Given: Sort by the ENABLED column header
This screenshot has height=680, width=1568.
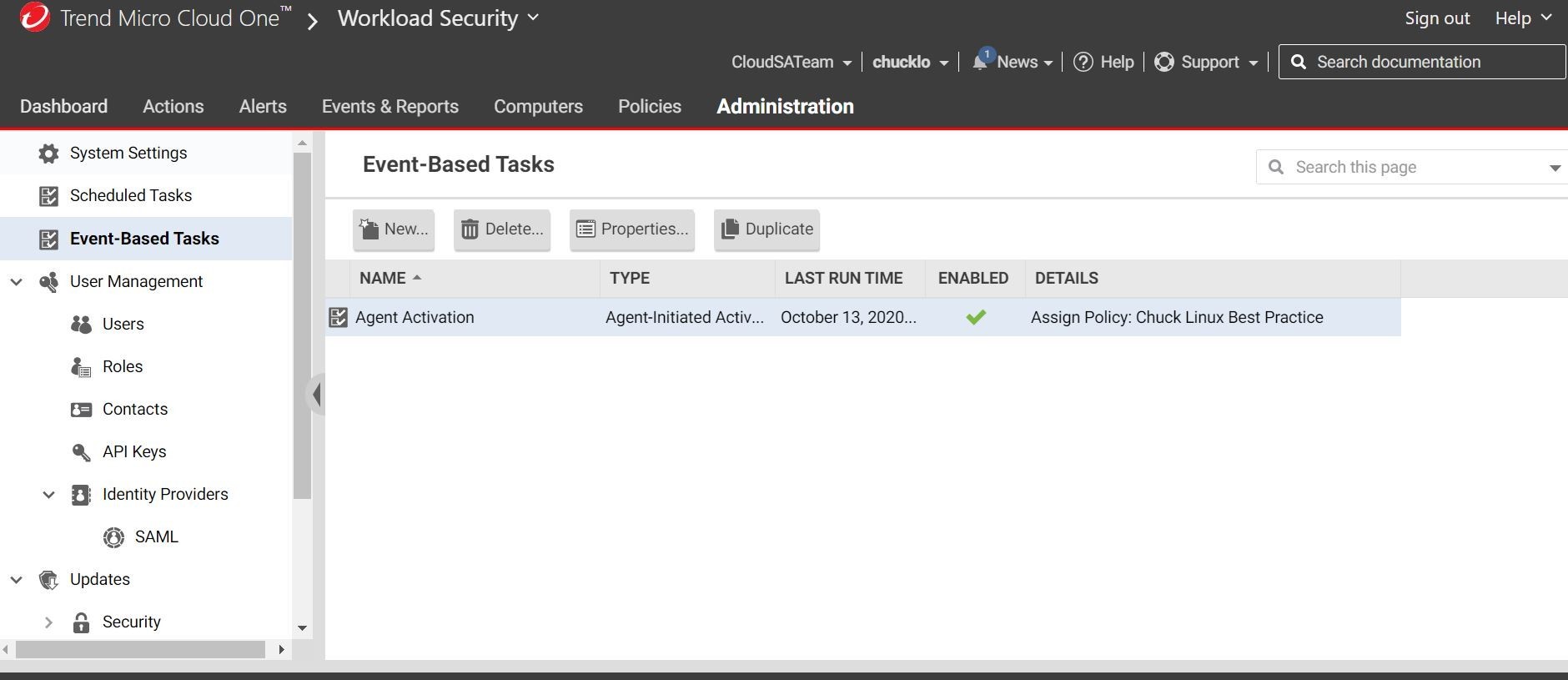Looking at the screenshot, I should point(975,279).
